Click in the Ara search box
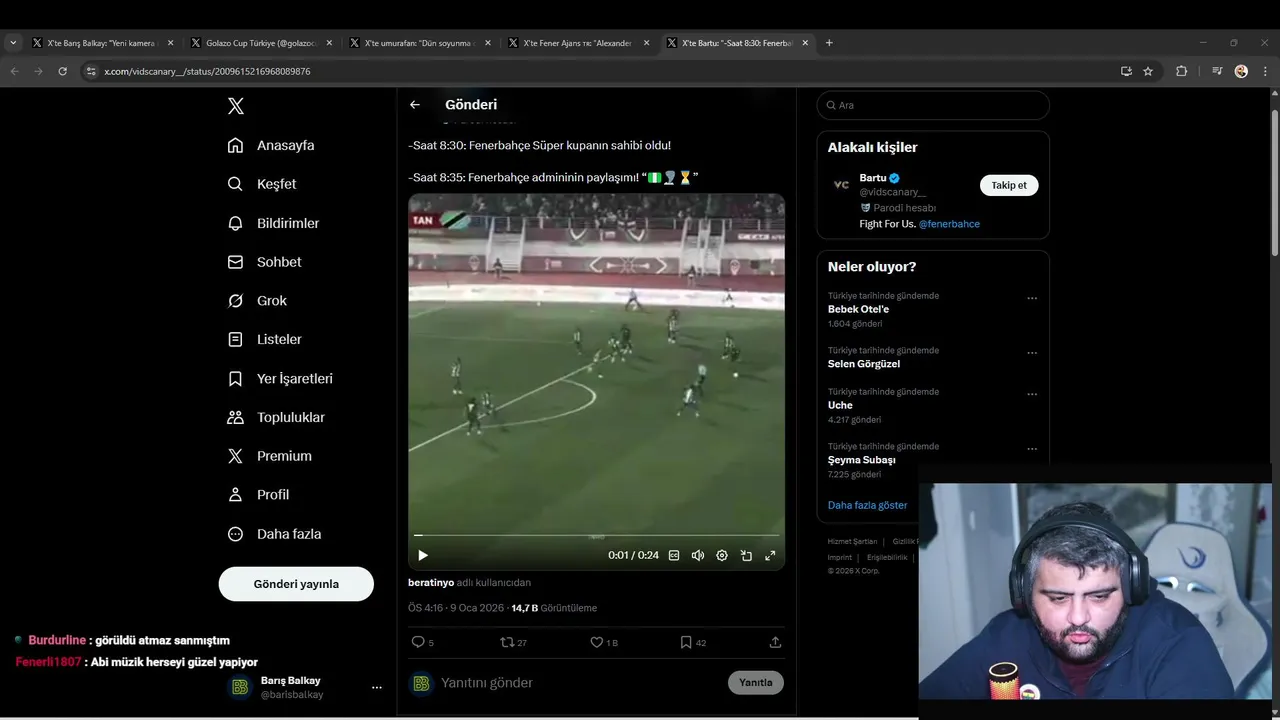The image size is (1280, 720). pos(933,105)
